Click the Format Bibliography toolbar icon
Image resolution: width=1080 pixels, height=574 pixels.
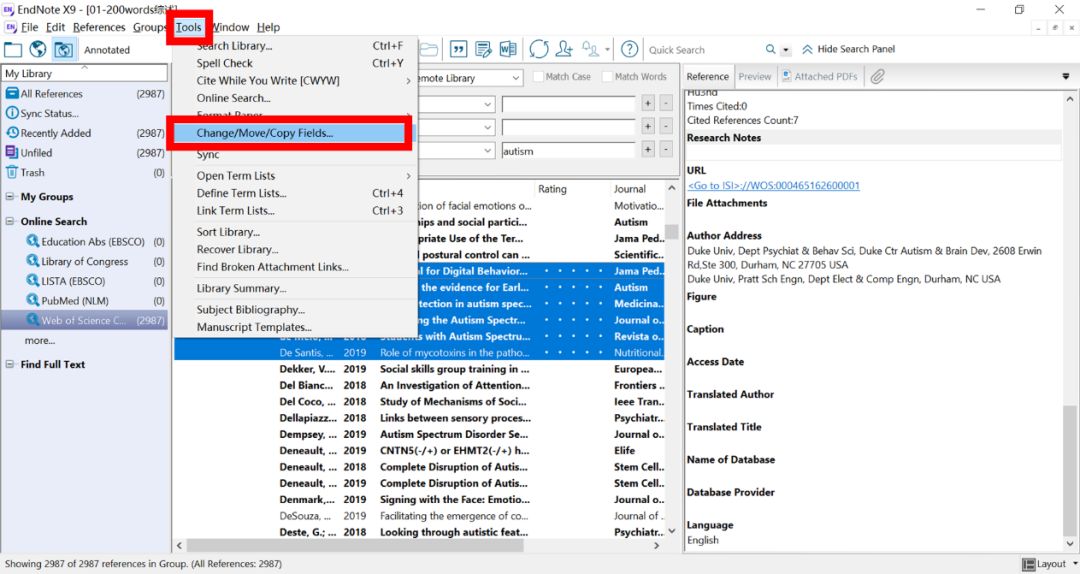pos(484,49)
